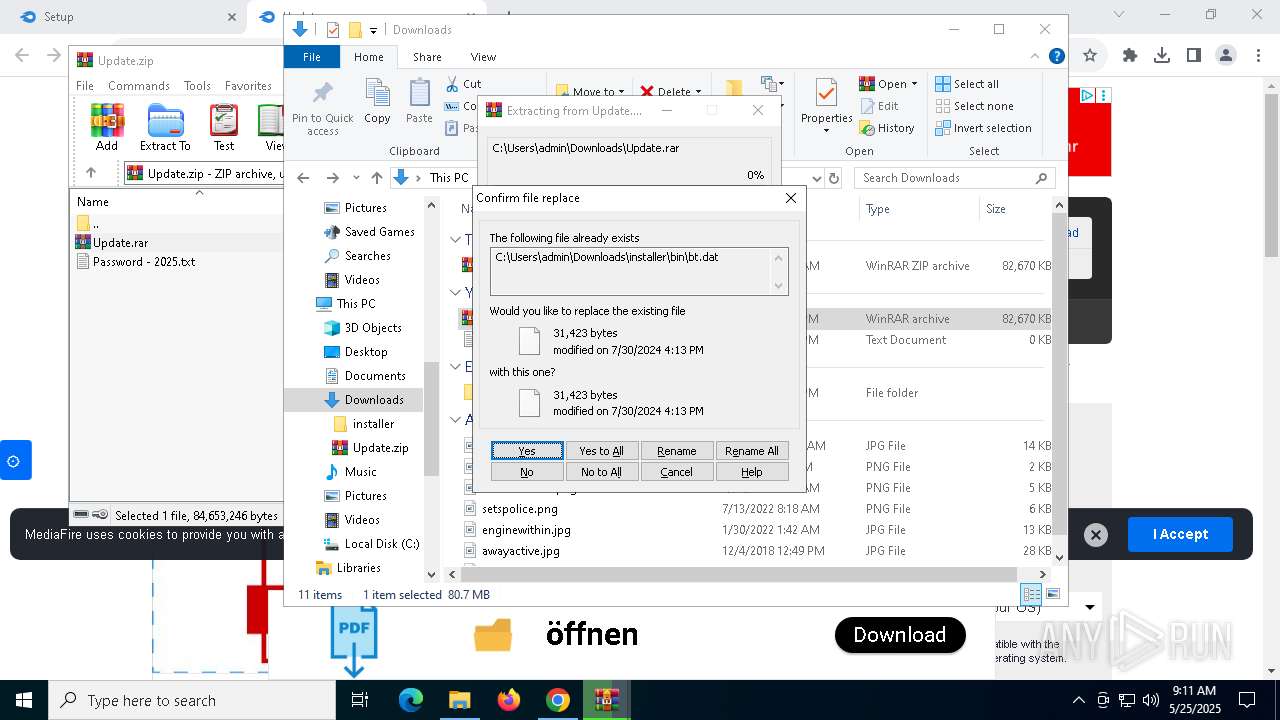Choose Yes to All for file replace

601,451
